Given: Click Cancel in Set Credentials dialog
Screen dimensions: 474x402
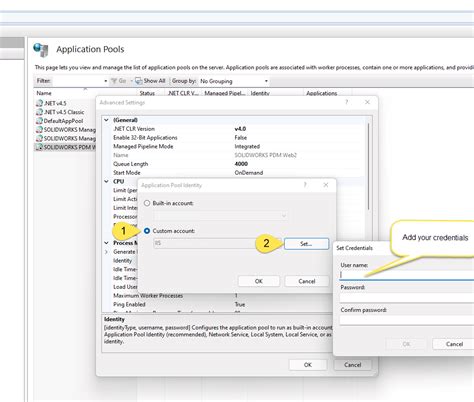Looking at the screenshot, I should (454, 344).
